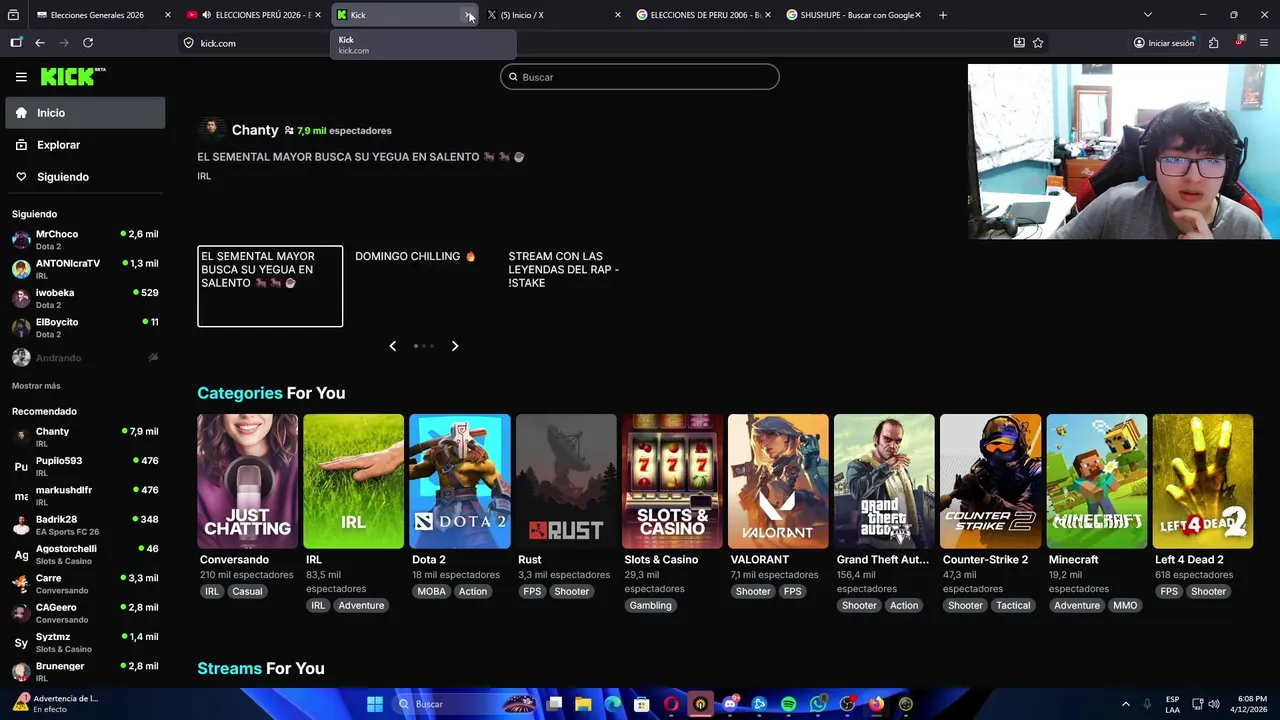Open iwobeka in the Siguiendo list

[85, 298]
